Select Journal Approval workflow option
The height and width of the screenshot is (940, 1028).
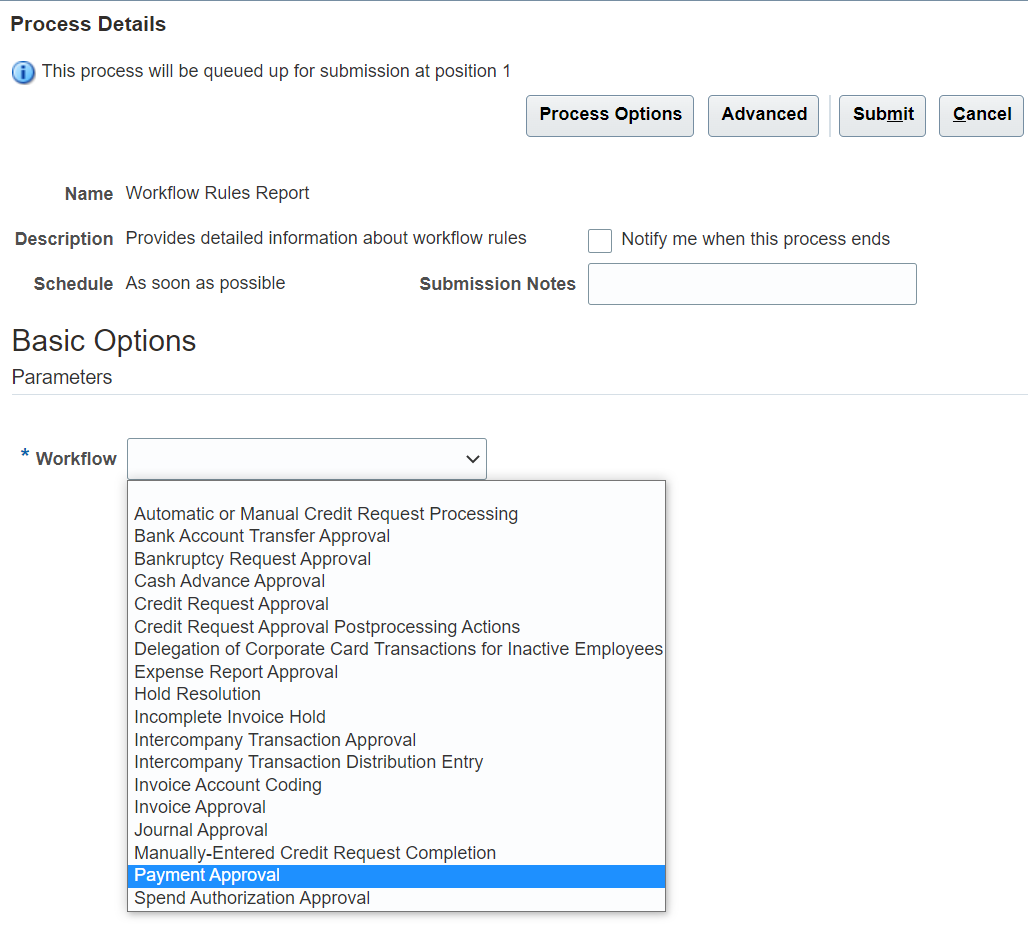(201, 830)
